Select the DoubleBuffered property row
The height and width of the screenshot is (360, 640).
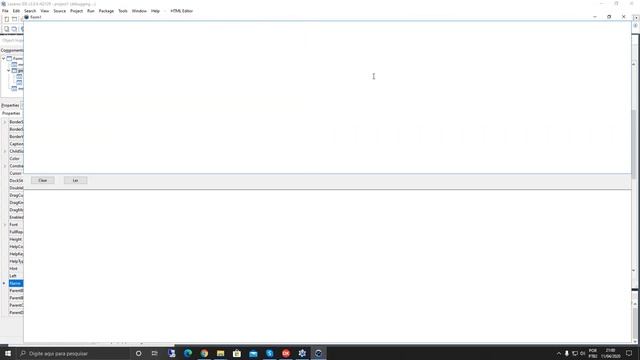[x=16, y=188]
